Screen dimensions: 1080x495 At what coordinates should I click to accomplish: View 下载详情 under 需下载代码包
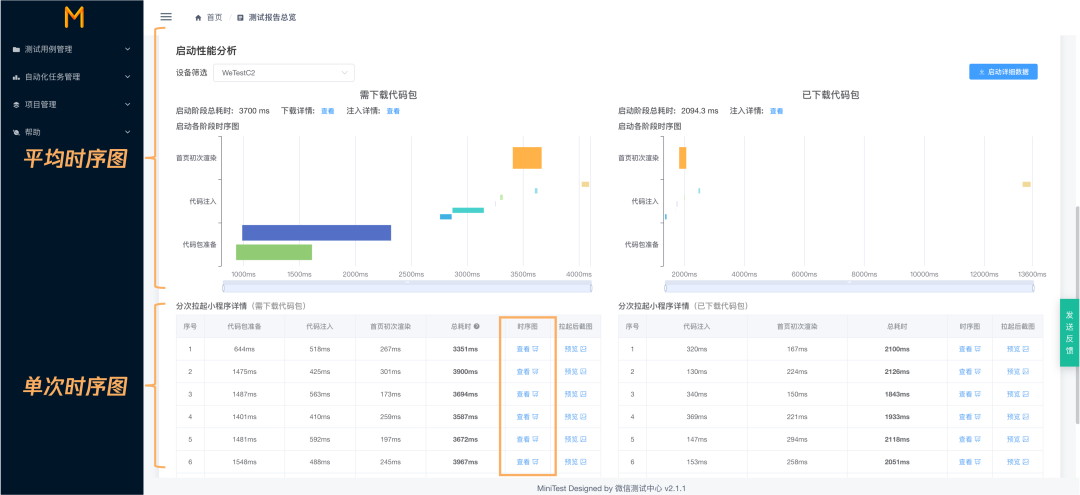327,111
